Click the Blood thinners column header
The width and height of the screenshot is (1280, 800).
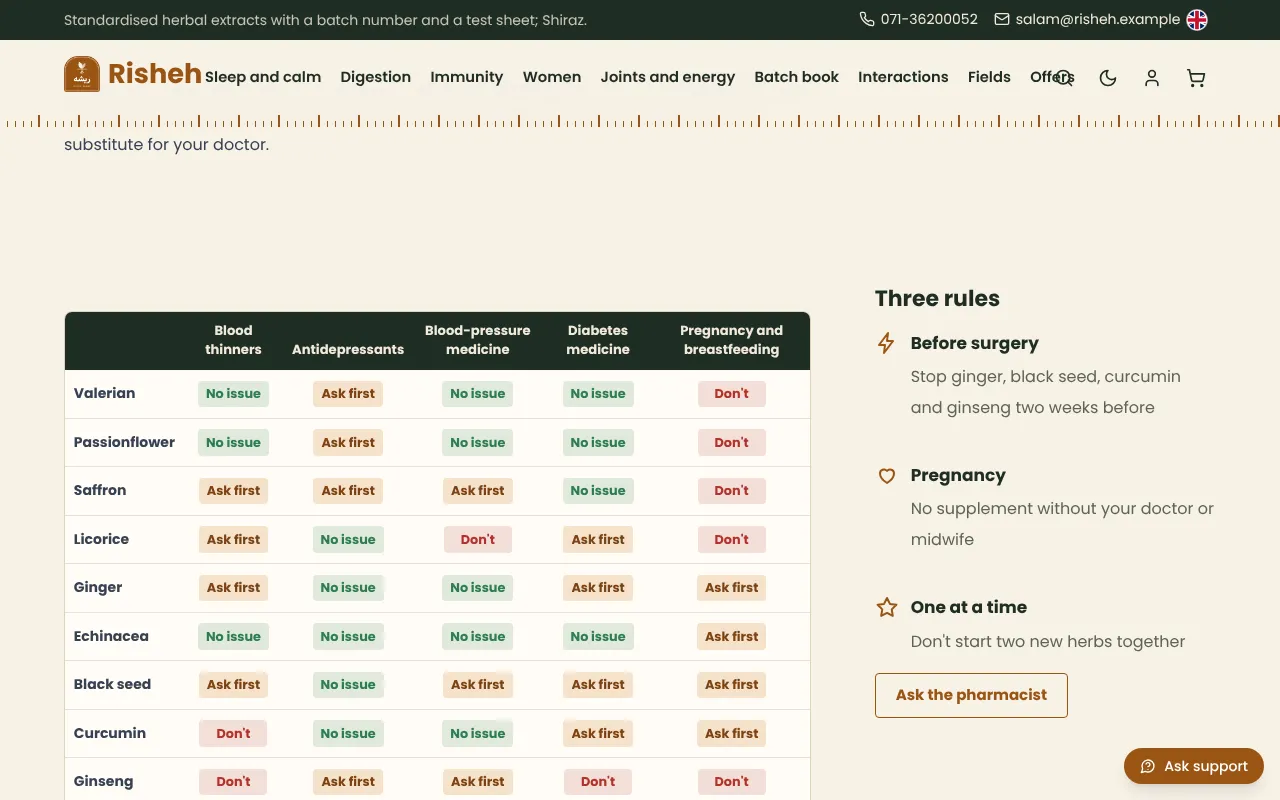click(233, 340)
